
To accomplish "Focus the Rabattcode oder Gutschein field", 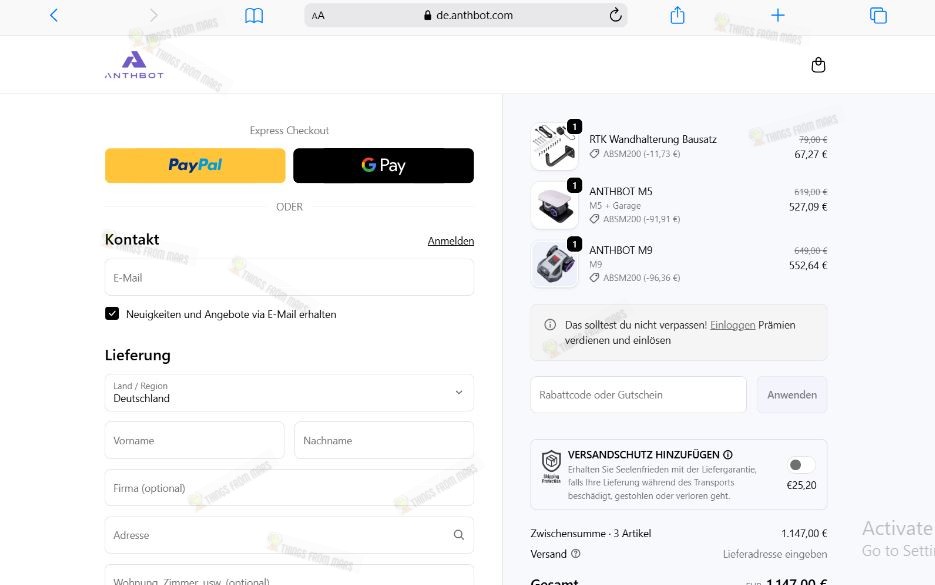I will (x=638, y=395).
